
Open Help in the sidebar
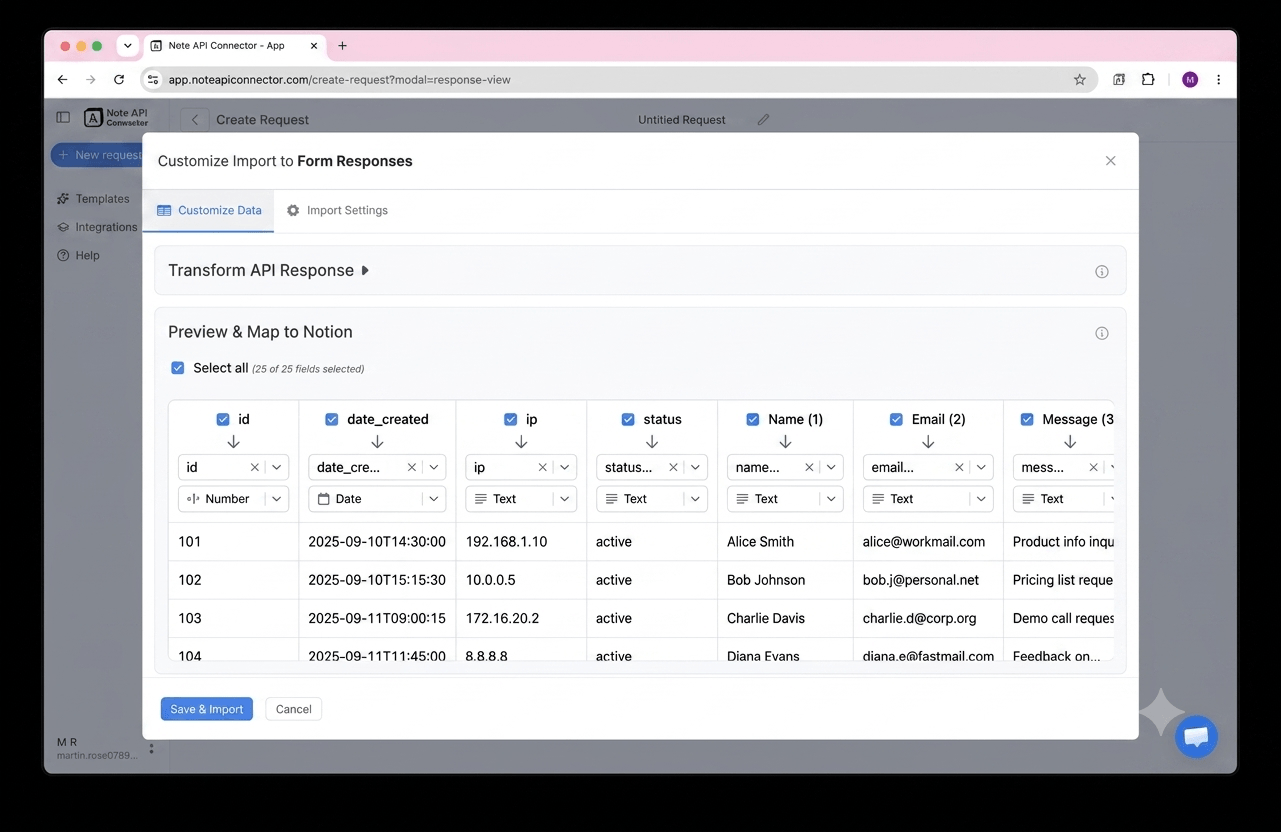point(79,255)
